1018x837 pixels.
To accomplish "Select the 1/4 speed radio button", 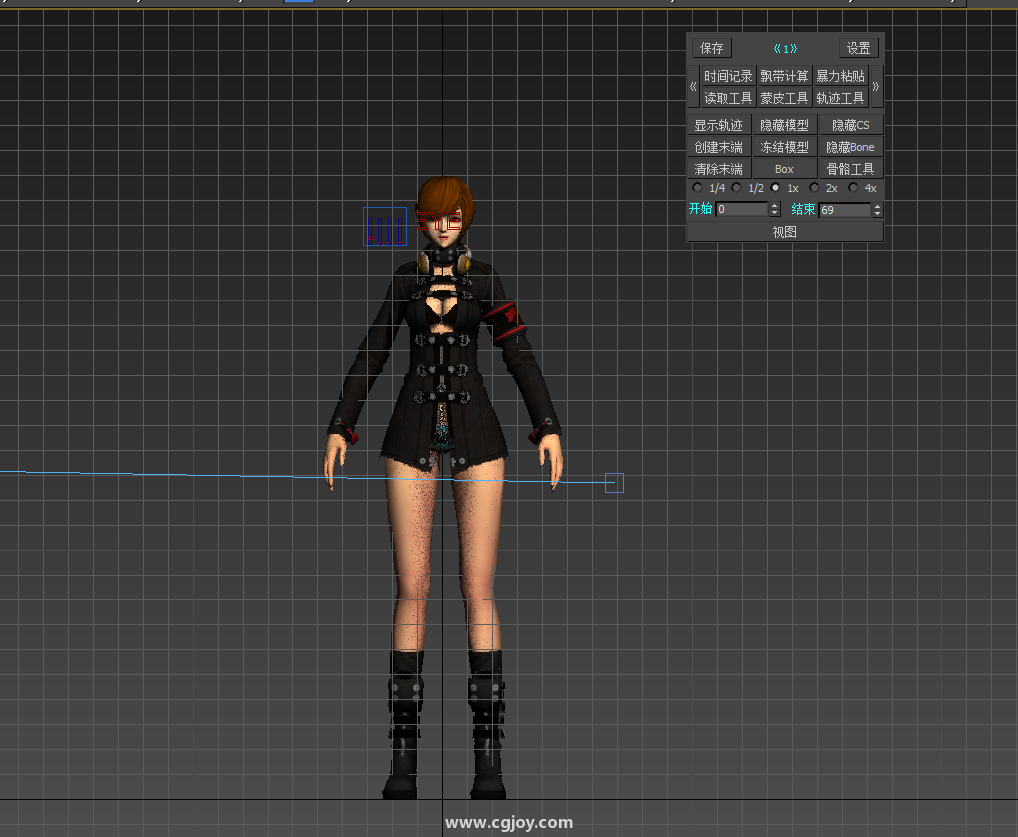I will coord(698,188).
